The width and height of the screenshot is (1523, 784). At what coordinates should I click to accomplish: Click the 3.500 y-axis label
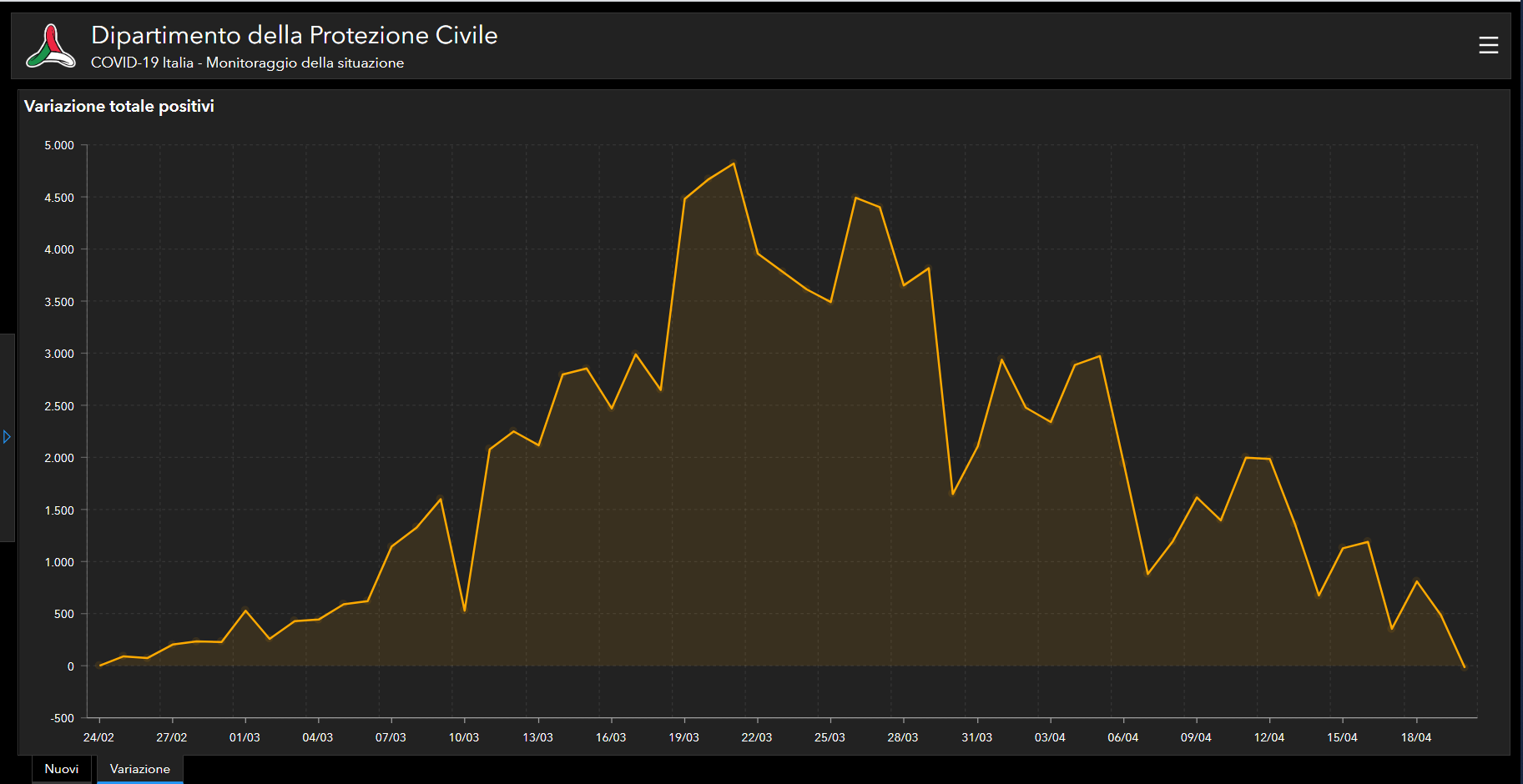pos(59,302)
